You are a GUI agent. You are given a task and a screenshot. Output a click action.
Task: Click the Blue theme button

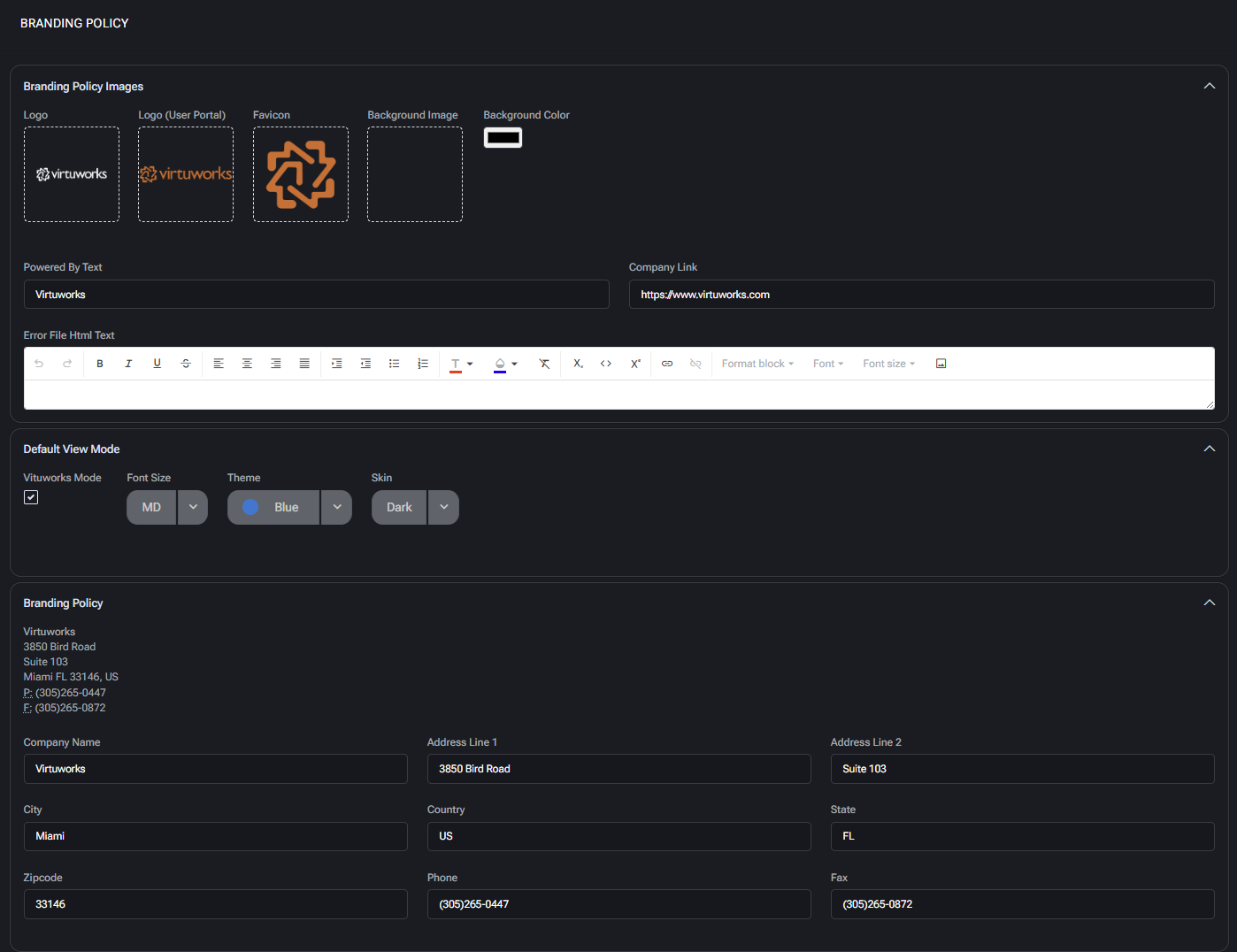coord(273,507)
